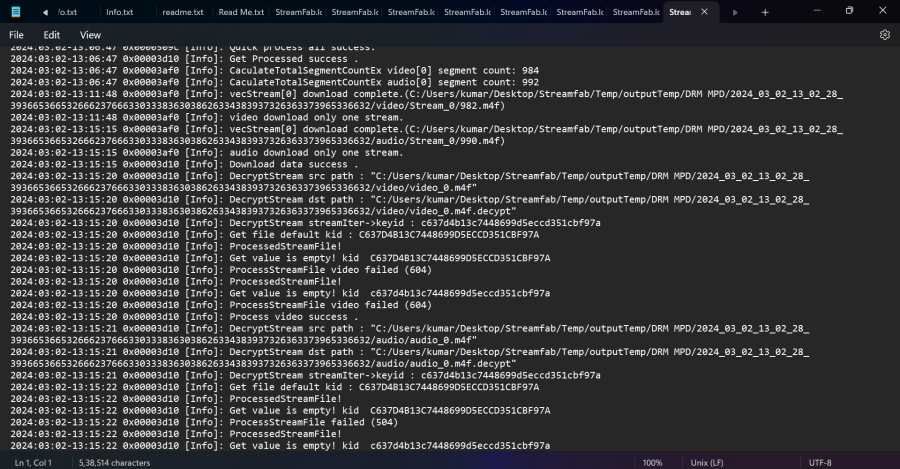Screen dimensions: 900x469
Task: Click the Ln 1, Col 1 status entry
Action: coord(33,463)
